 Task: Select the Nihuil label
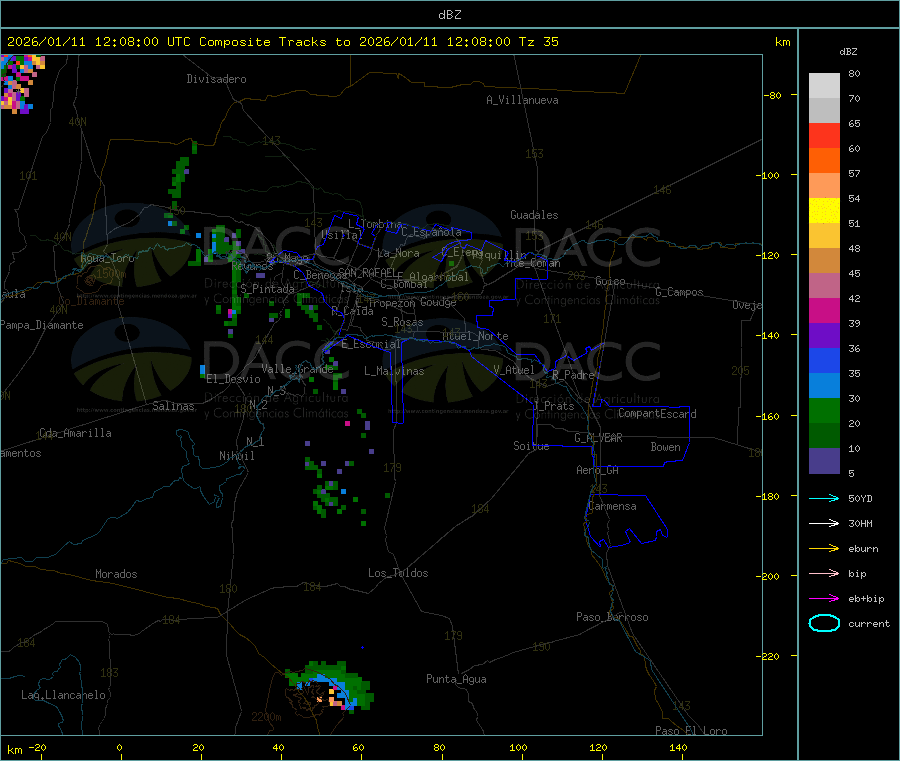[x=236, y=456]
